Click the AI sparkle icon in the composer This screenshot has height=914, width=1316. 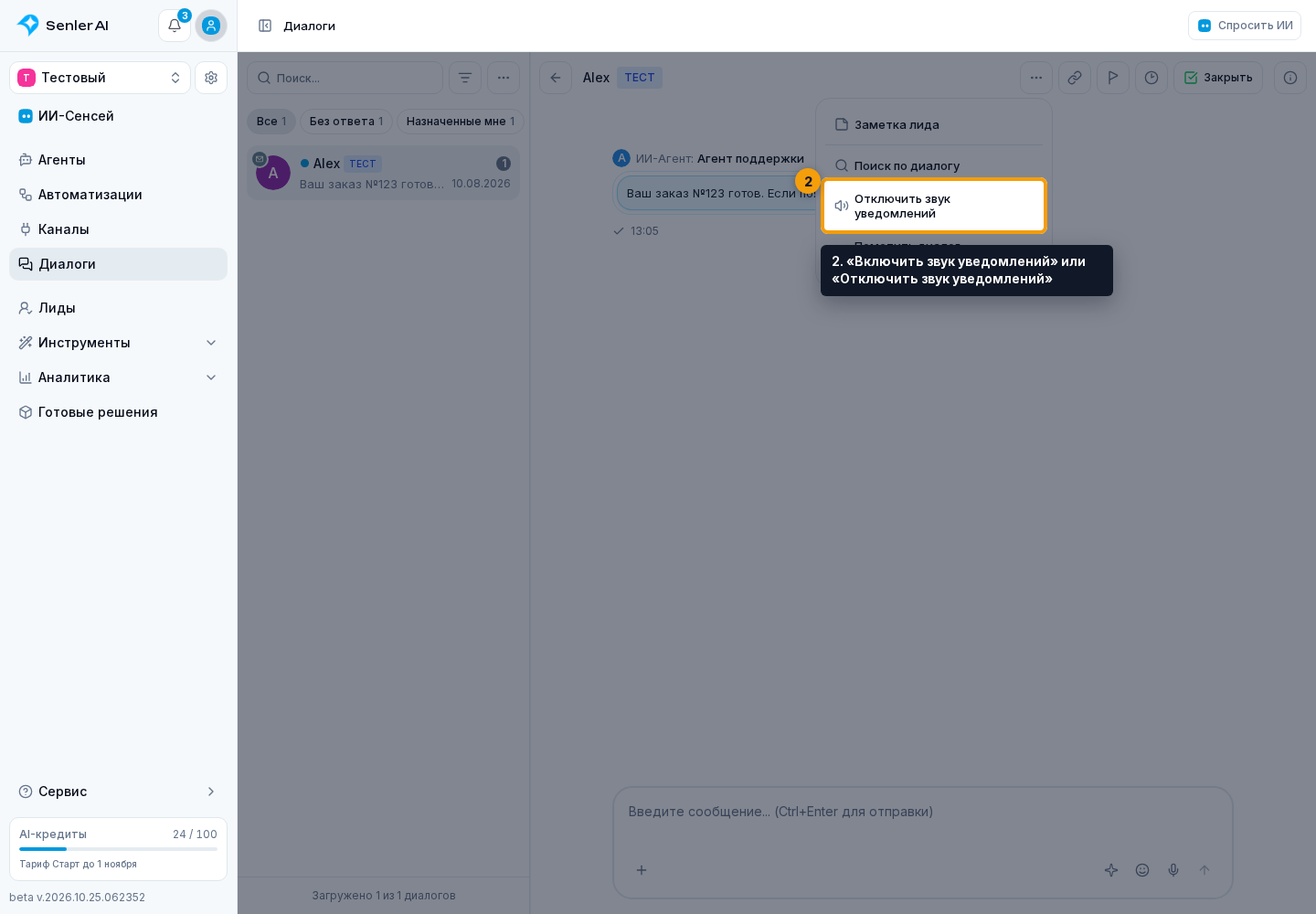pos(1111,870)
